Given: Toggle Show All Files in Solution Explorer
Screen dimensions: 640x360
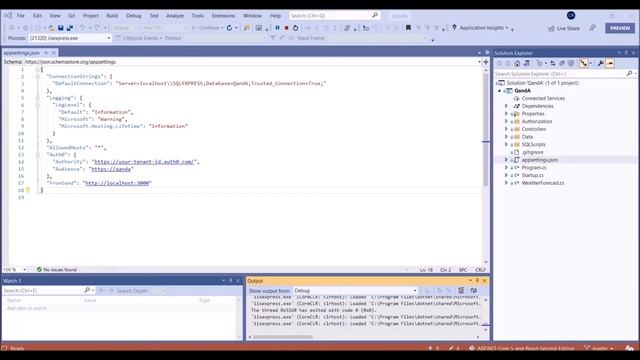Looking at the screenshot, I should pyautogui.click(x=571, y=63).
